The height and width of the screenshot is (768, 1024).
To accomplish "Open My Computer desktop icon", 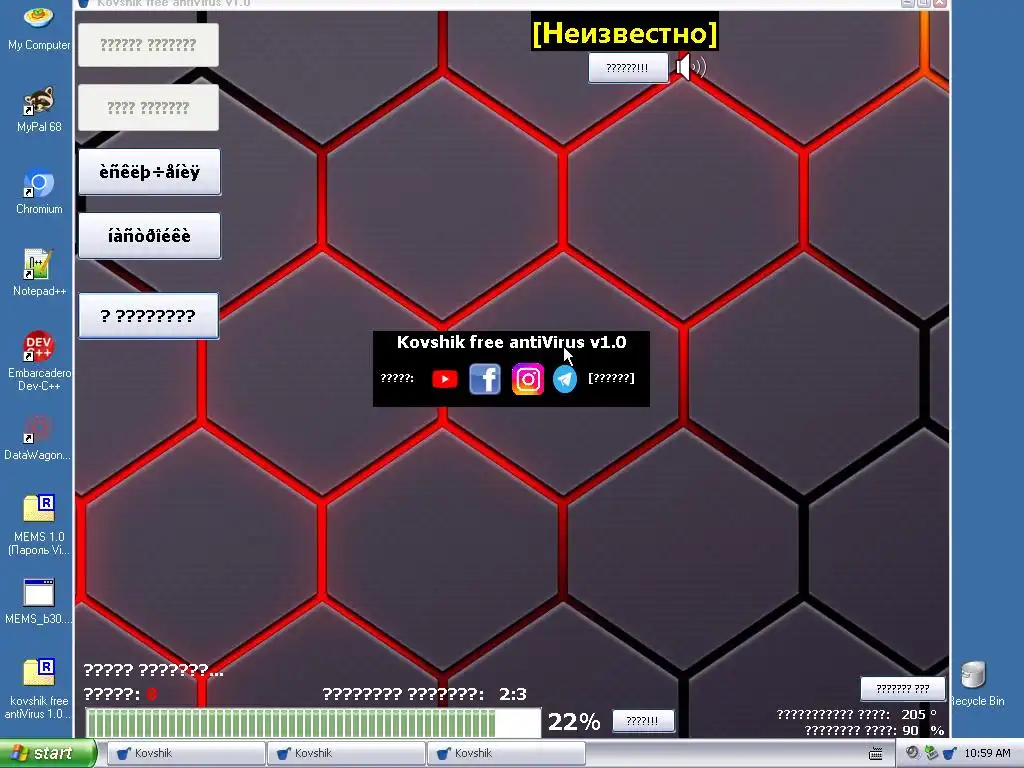I will pos(39,28).
